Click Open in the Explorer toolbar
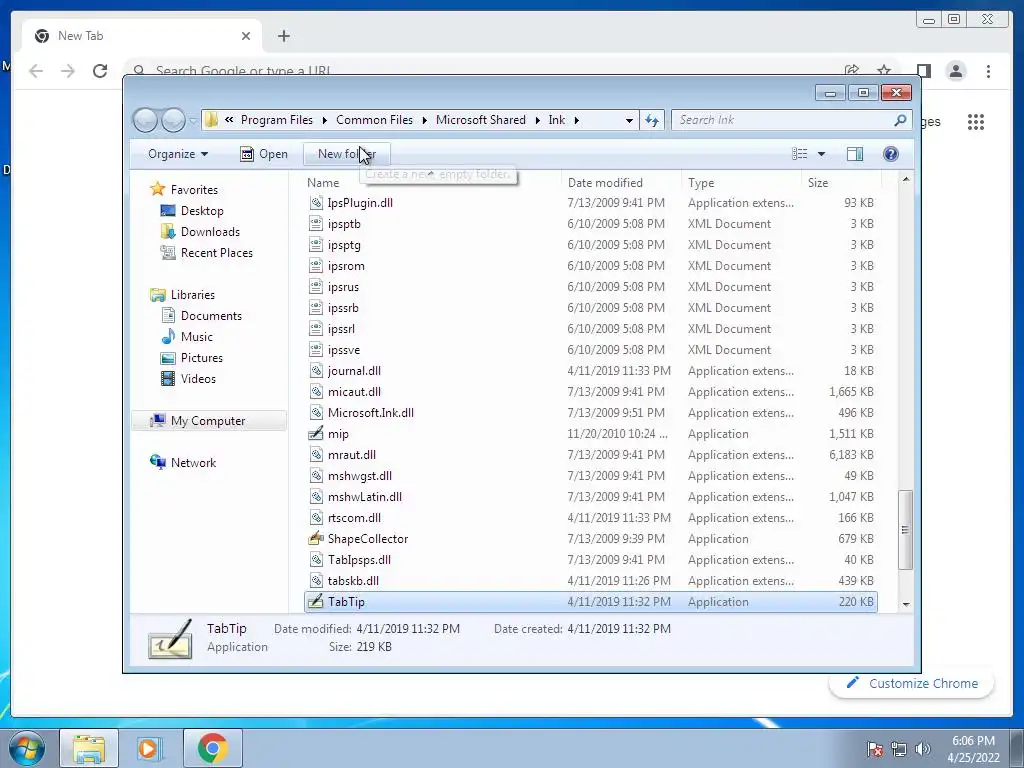The image size is (1024, 768). [264, 154]
